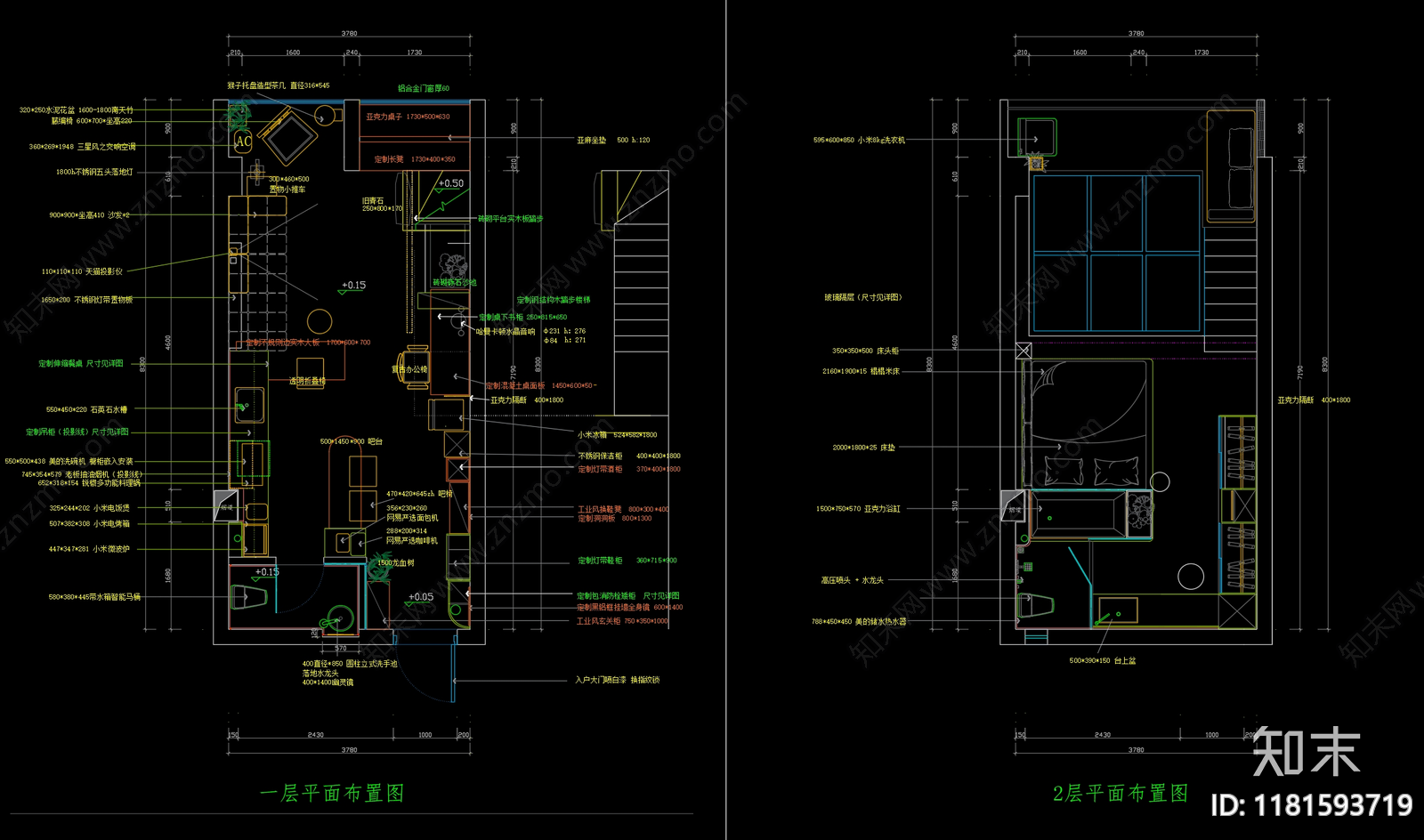Click the 2000*1800*25 床垫 annotation

click(863, 448)
